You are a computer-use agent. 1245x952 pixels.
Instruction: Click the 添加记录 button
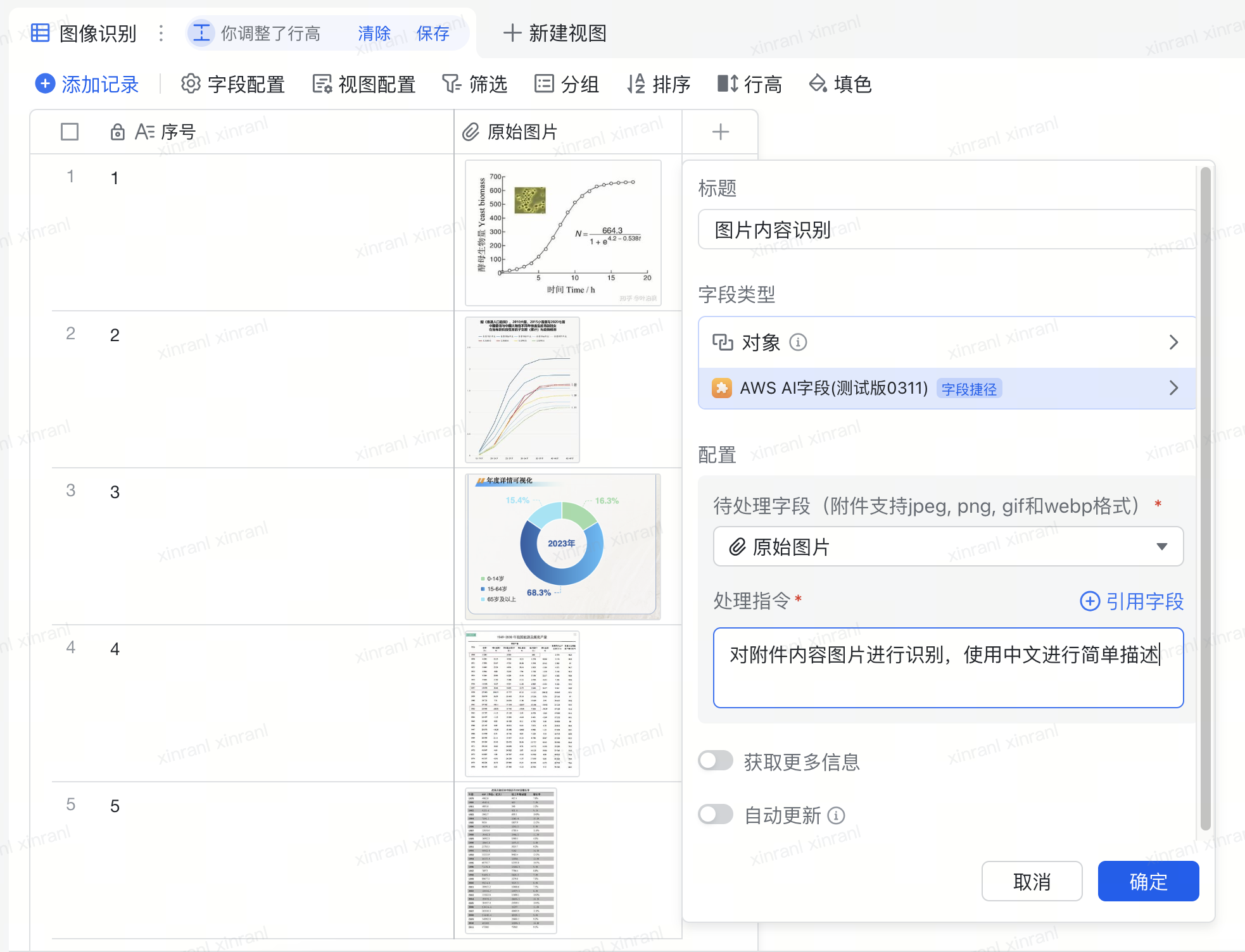[x=87, y=84]
